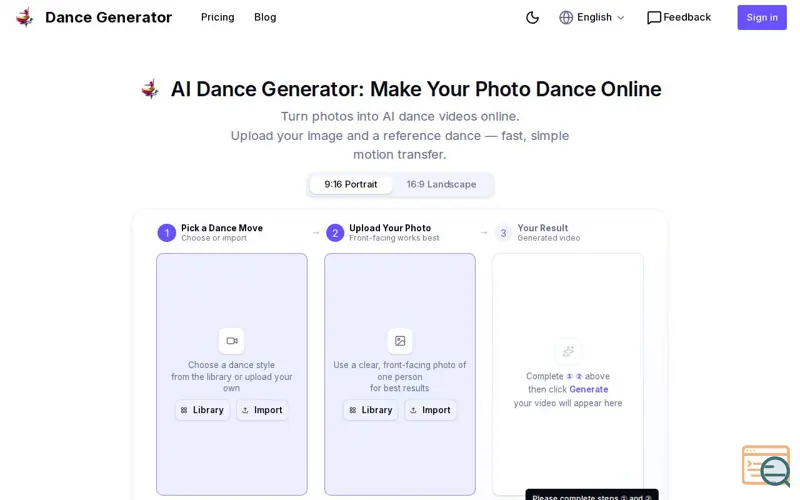The image size is (800, 500).
Task: Click step 1 circle for Pick a Dance Move
Action: 166,233
